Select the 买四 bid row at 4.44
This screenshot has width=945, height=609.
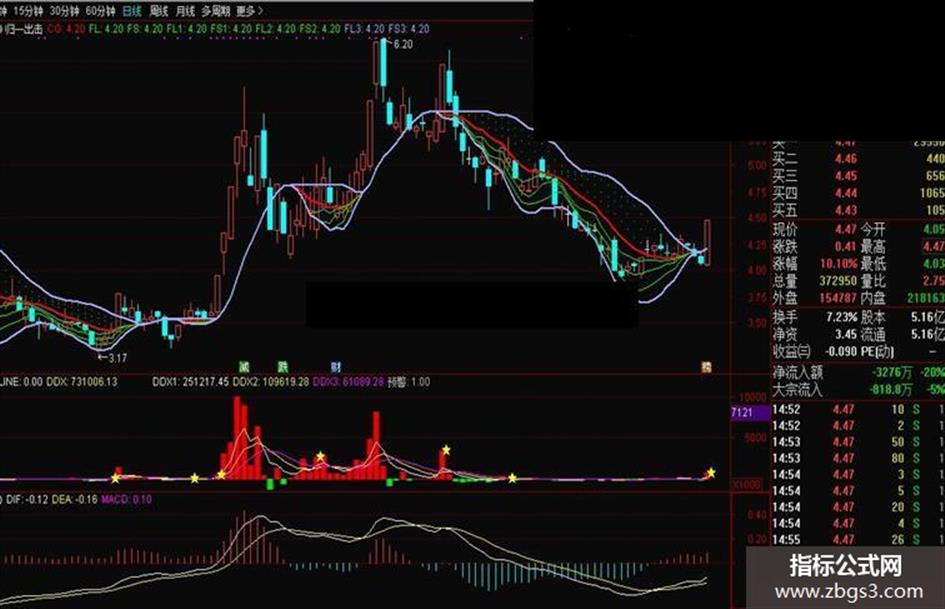858,193
